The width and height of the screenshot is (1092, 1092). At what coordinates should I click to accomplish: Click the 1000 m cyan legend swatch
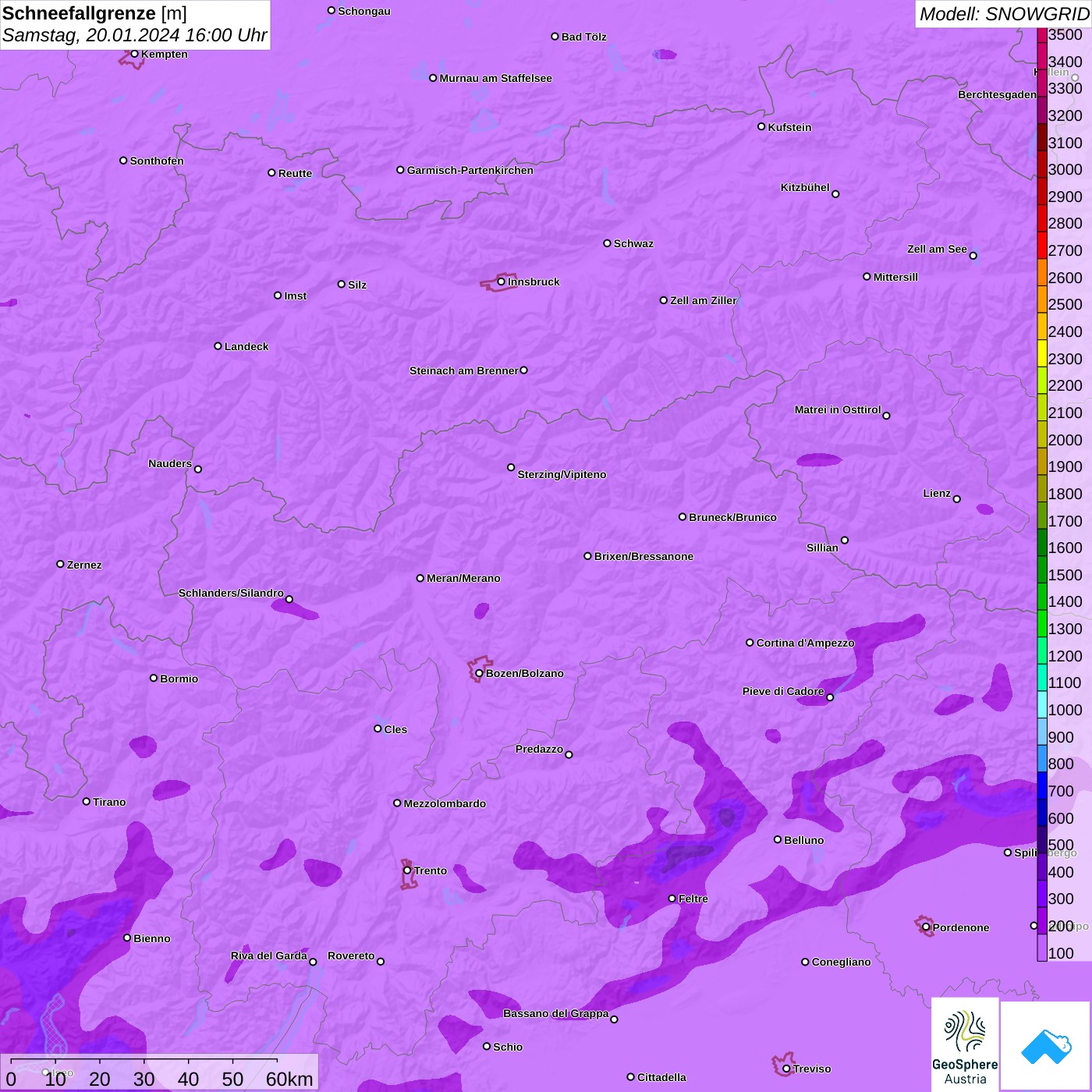1042,704
